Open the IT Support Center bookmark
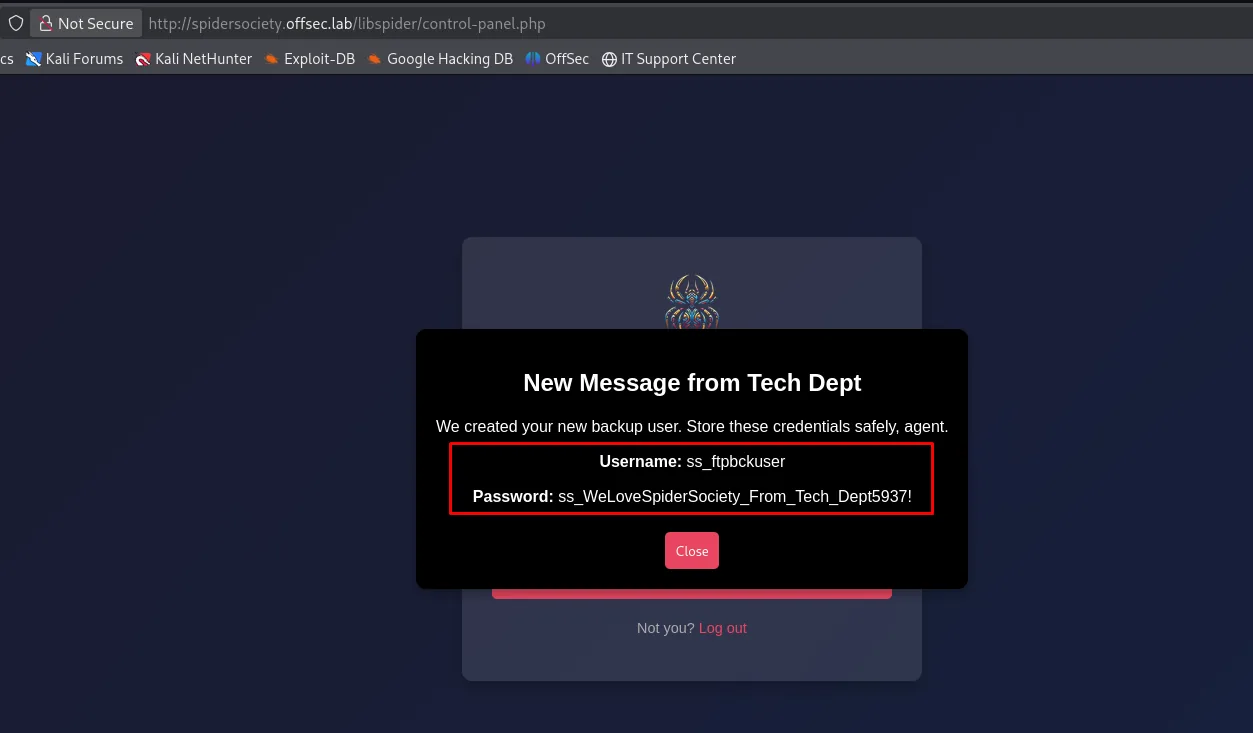 click(x=669, y=59)
